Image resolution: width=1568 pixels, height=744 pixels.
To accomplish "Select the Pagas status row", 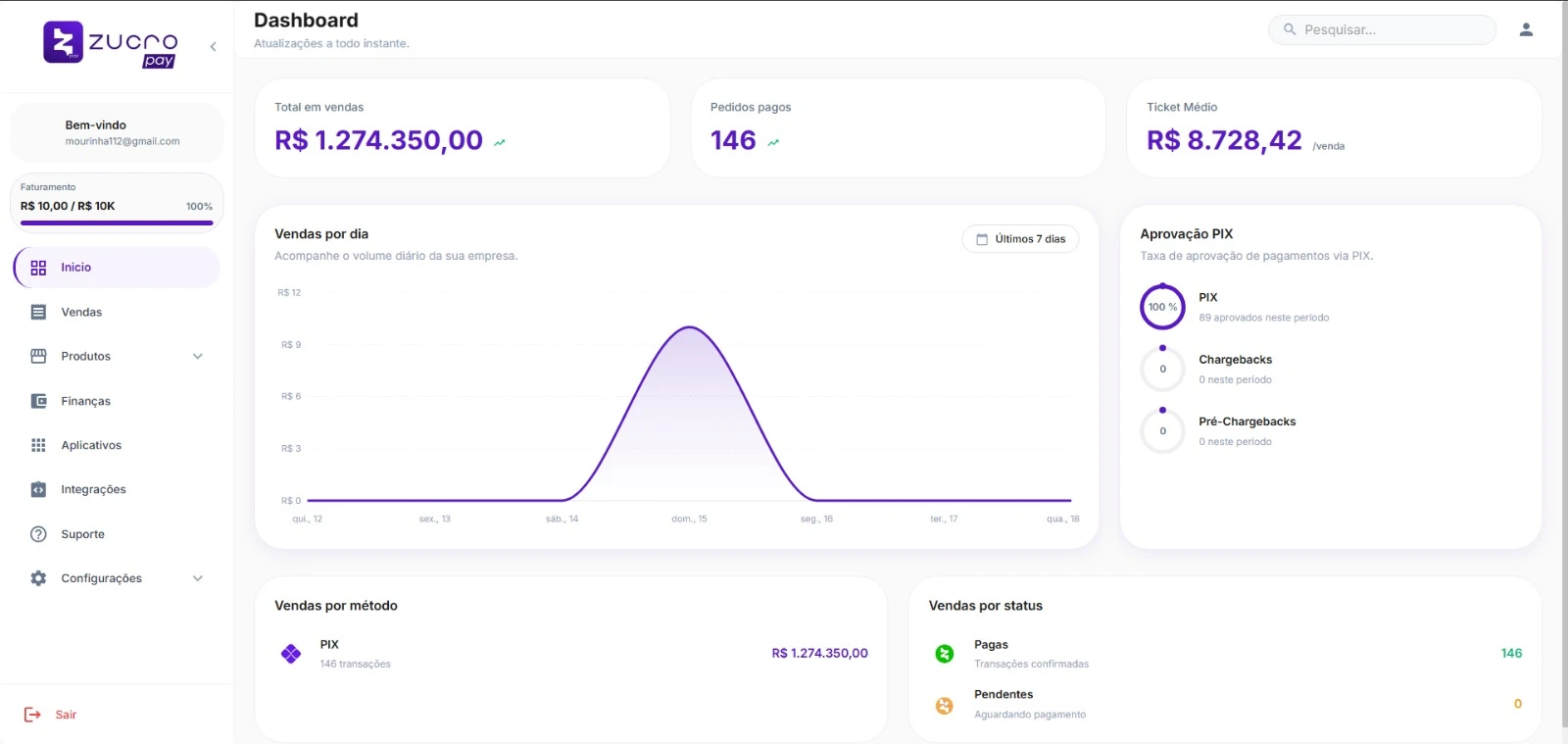I will (x=991, y=653).
